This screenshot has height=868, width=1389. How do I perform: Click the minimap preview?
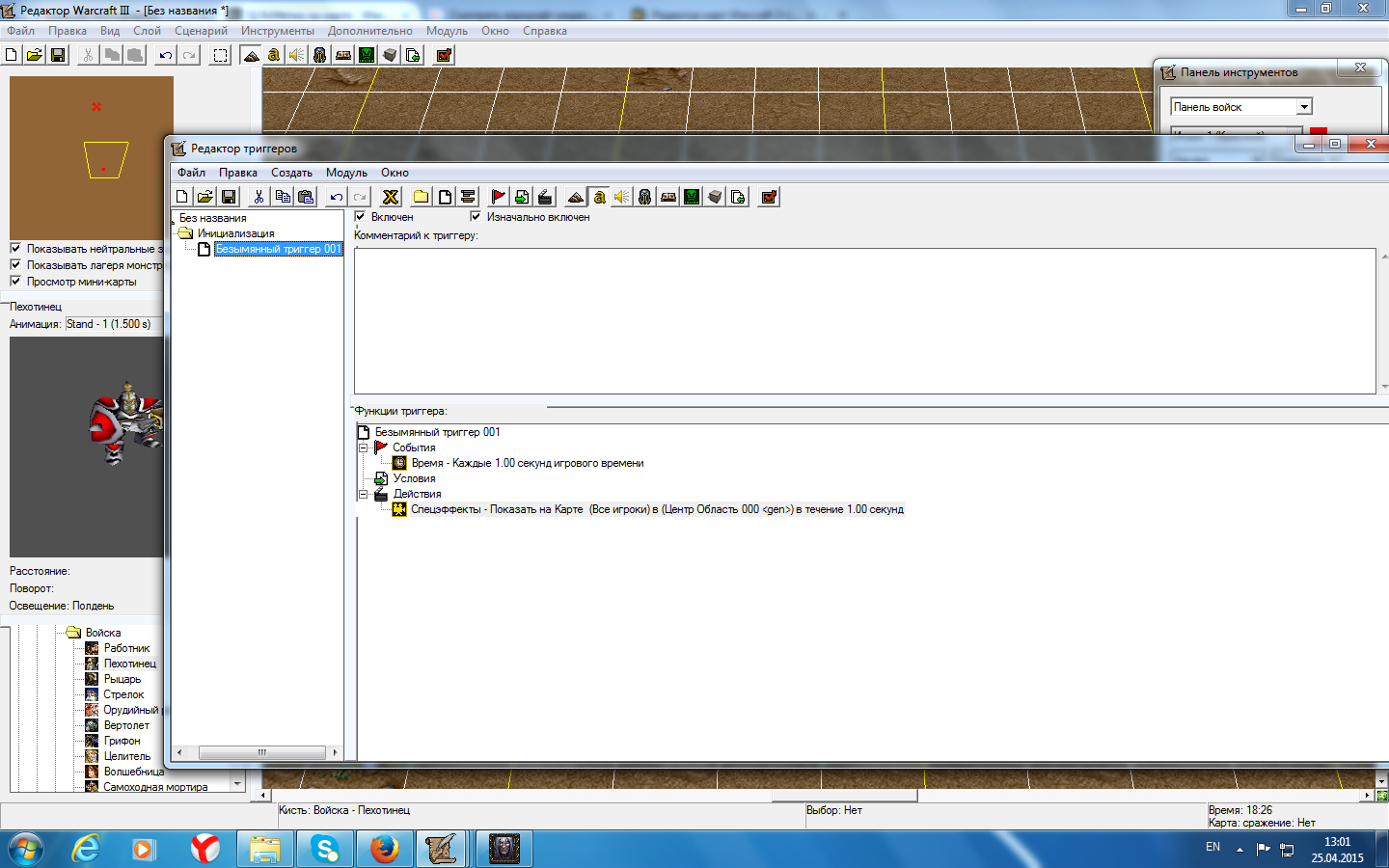(92, 158)
